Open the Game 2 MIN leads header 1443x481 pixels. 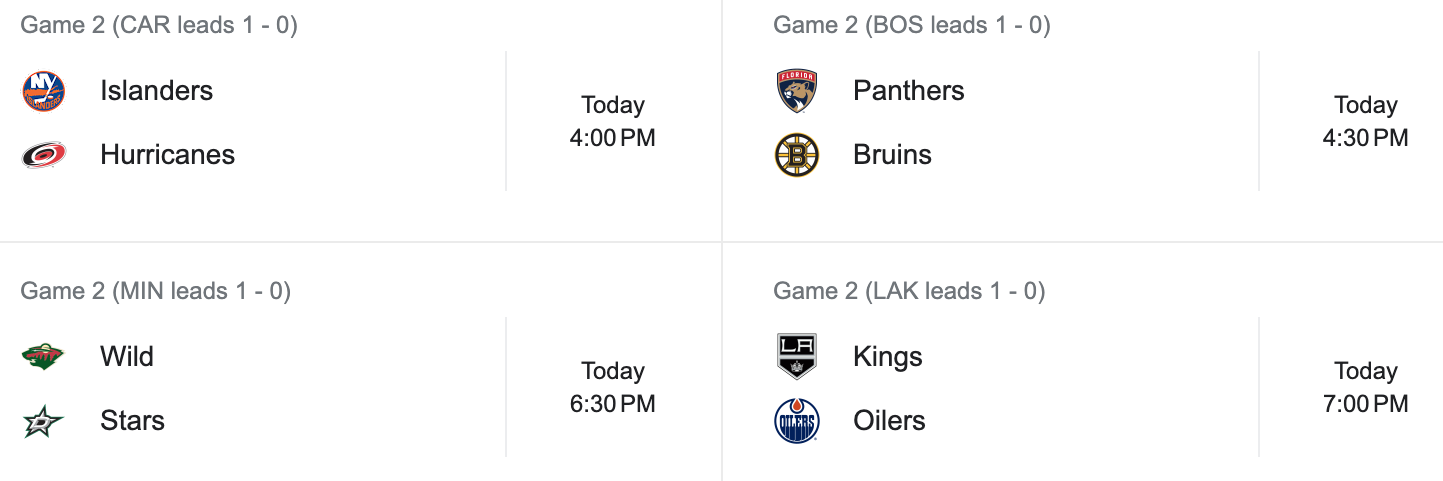155,291
